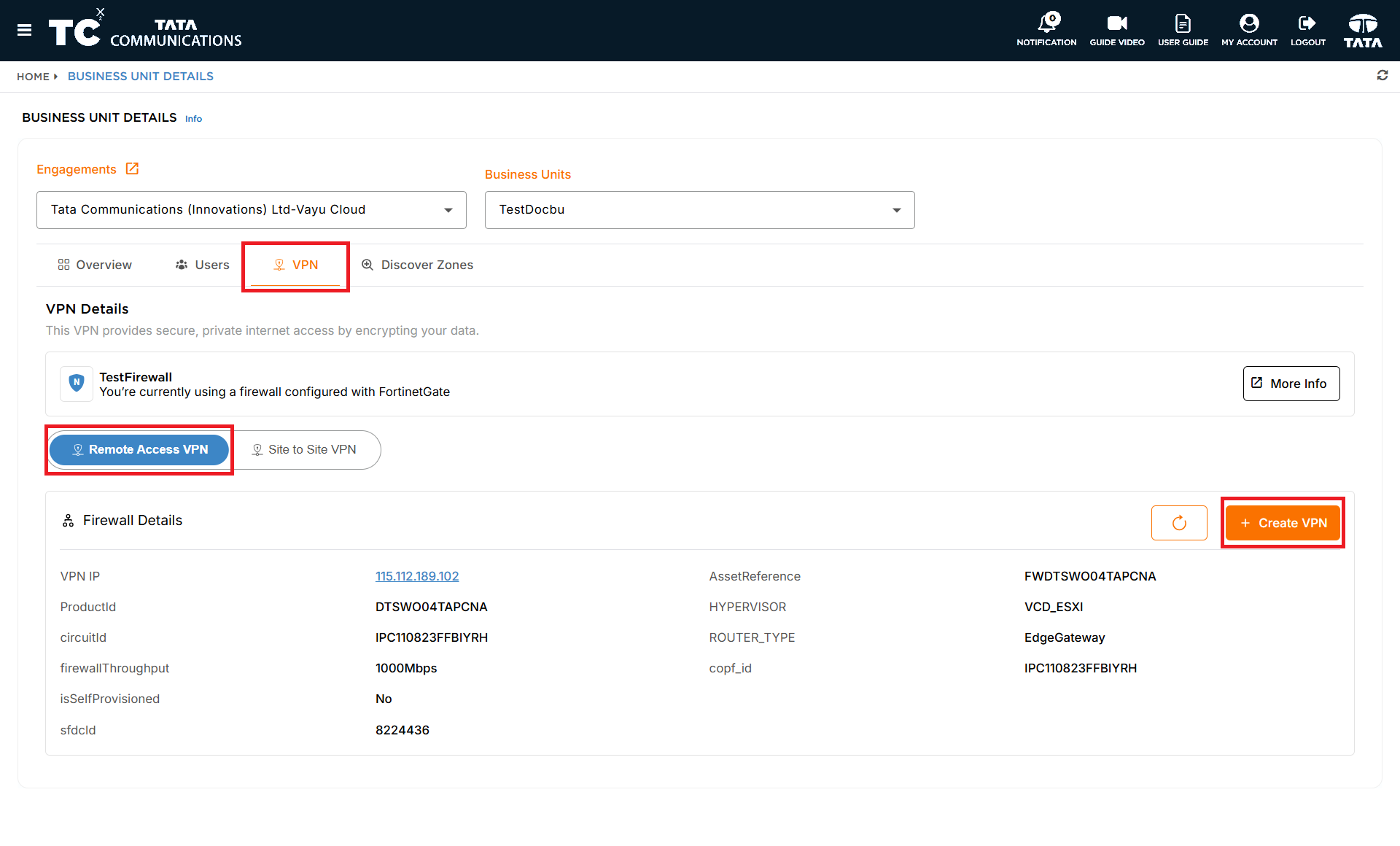Viewport: 1400px width, 846px height.
Task: Select the VPN tab
Action: [x=295, y=265]
